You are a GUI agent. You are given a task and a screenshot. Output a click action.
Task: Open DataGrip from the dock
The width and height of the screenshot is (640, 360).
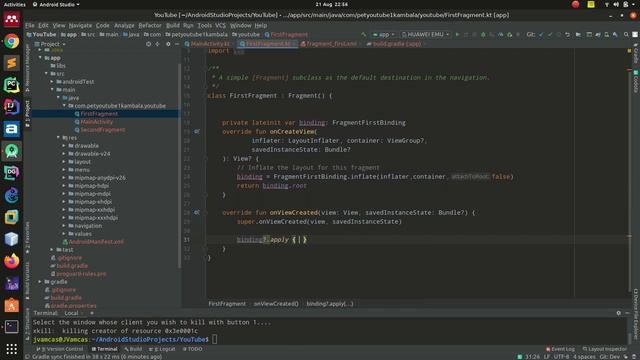11,173
